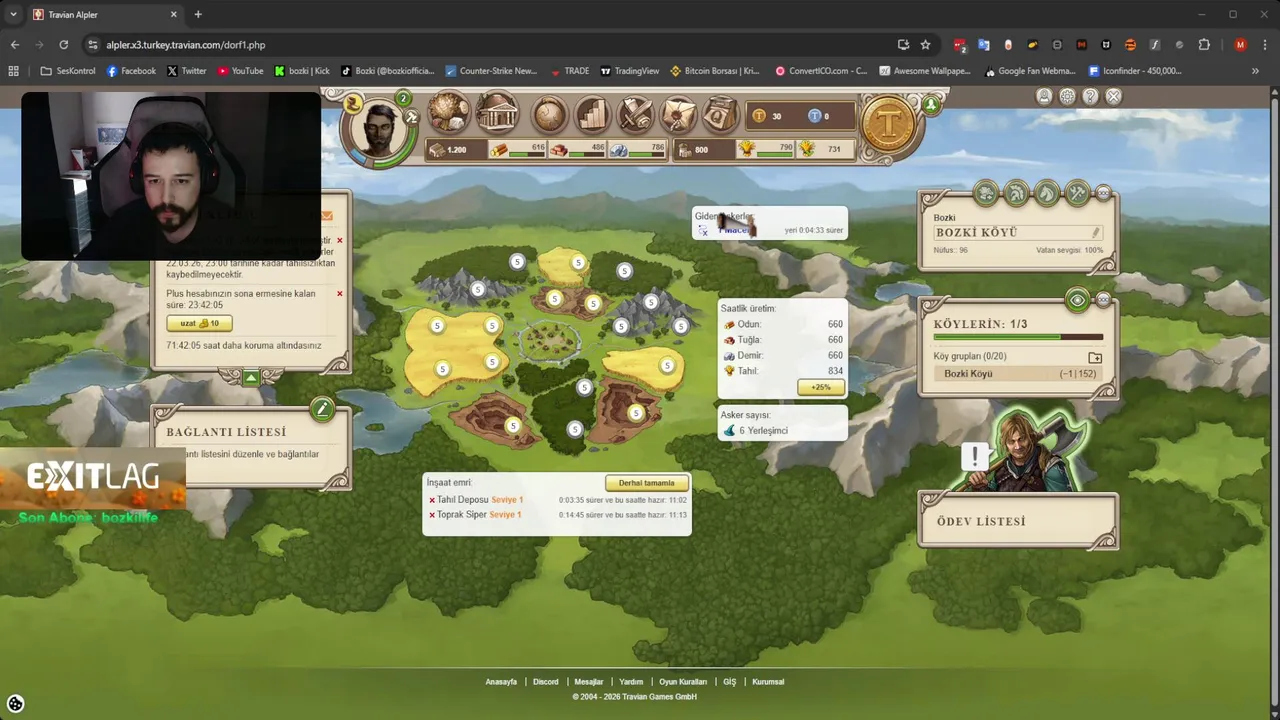Screen dimensions: 1280x720
Task: Open stable horse shortcut icon
Action: click(1047, 192)
